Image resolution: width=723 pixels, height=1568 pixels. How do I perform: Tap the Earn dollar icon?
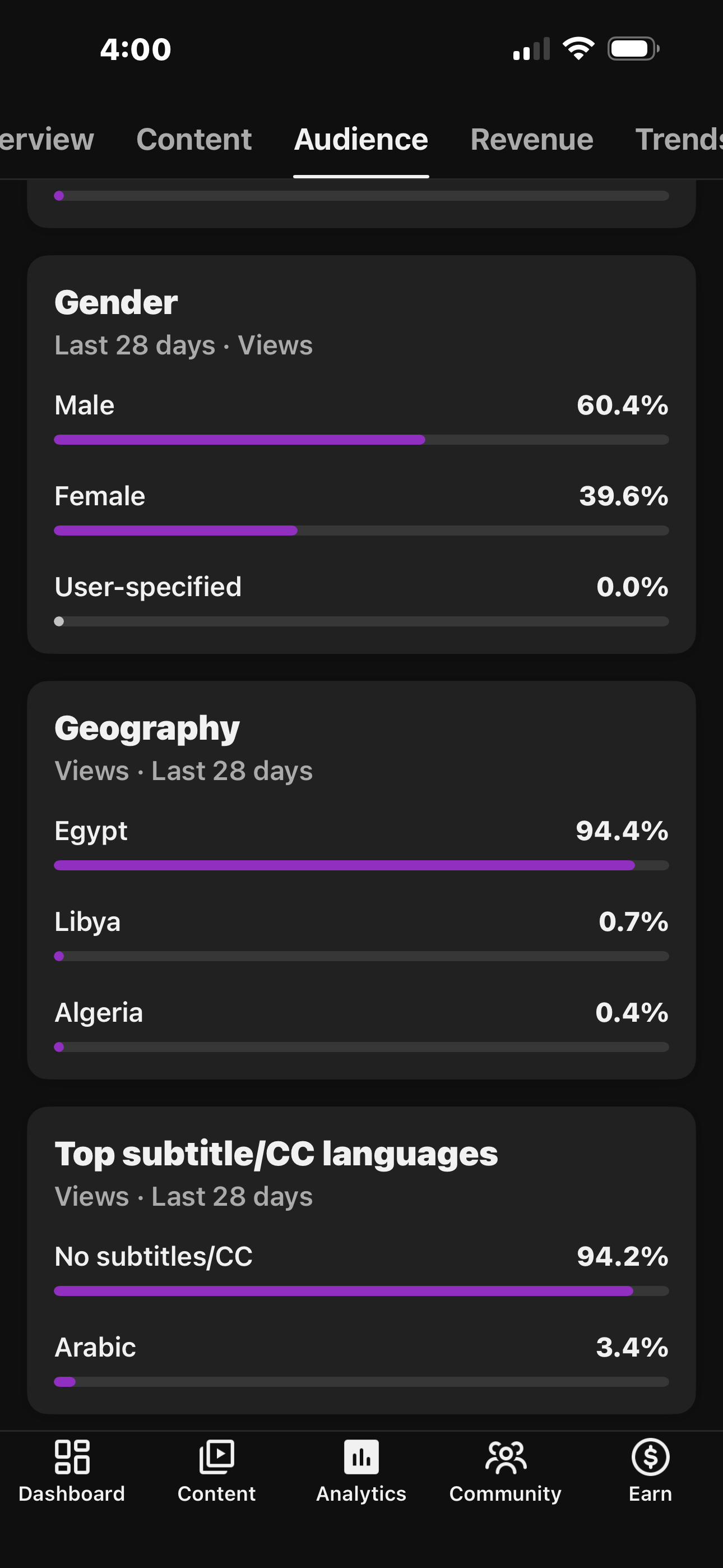[x=651, y=1457]
